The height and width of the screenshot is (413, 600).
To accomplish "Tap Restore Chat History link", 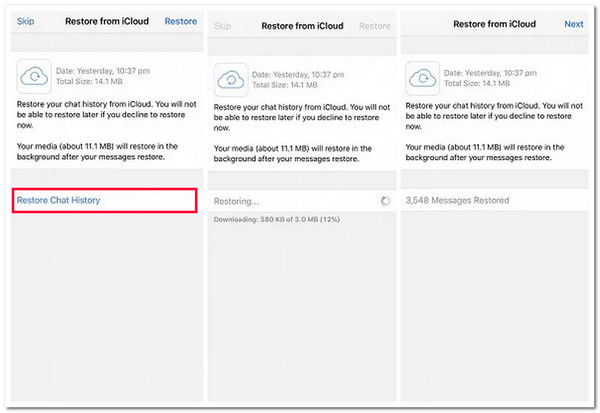I will [58, 200].
